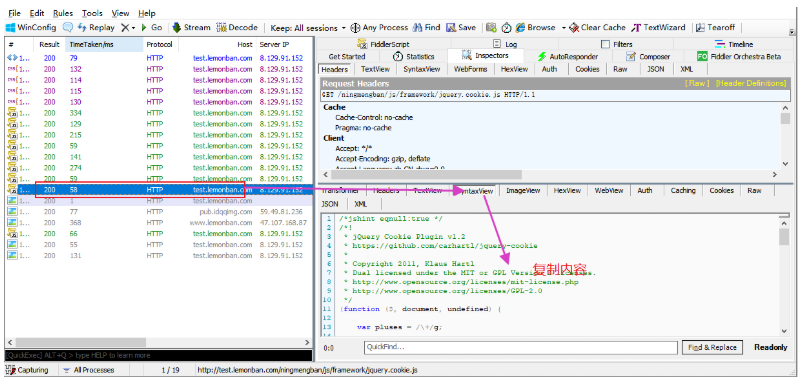The height and width of the screenshot is (380, 801).
Task: Expand the Browse dropdown arrow
Action: click(x=564, y=28)
